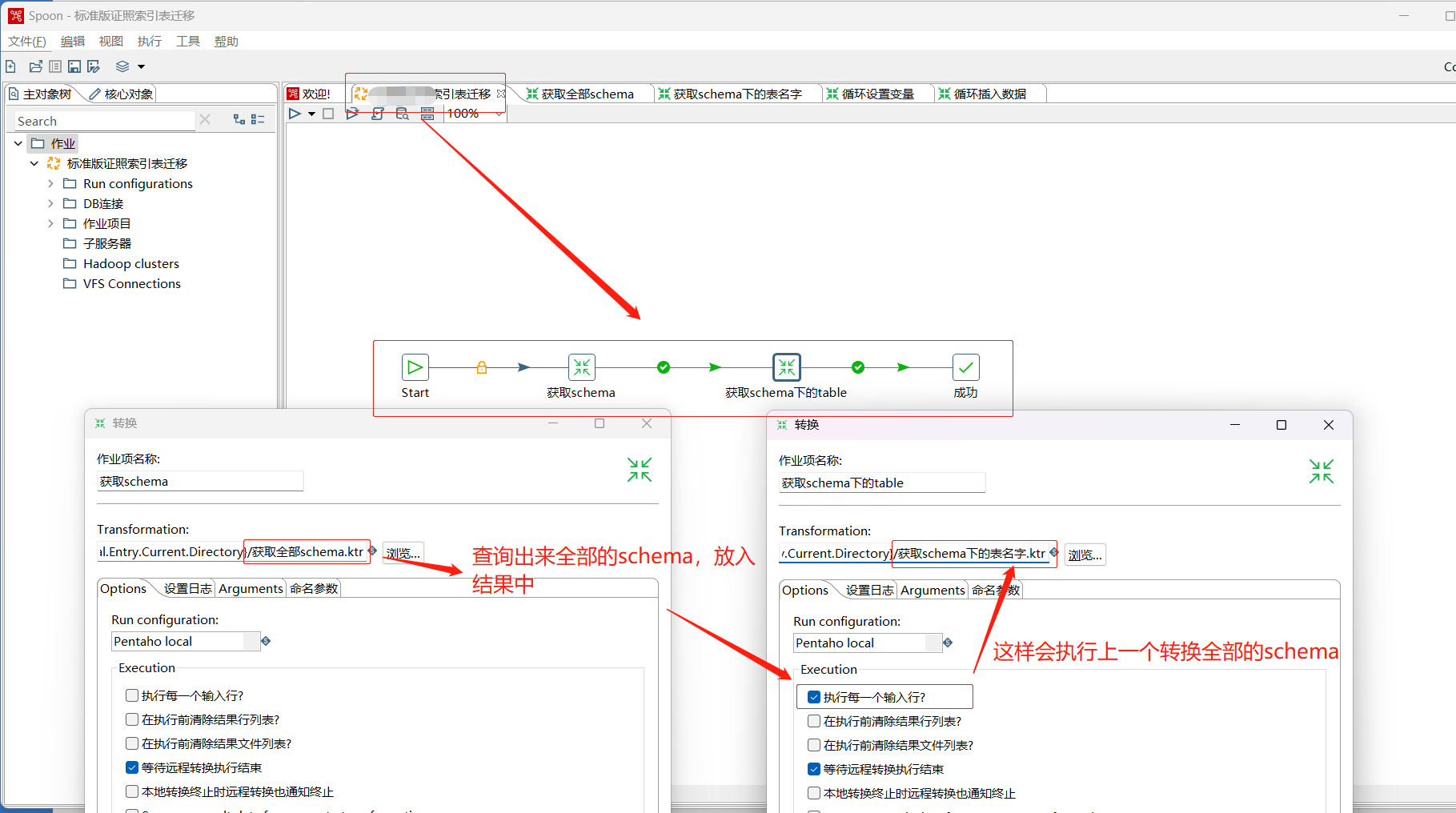
Task: Select the 获取schema transformation node icon
Action: 582,367
